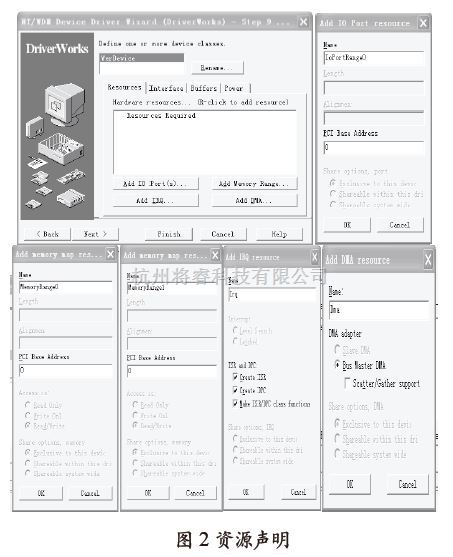Click the Add DMA button
Image resolution: width=453 pixels, height=557 pixels.
pyautogui.click(x=254, y=200)
